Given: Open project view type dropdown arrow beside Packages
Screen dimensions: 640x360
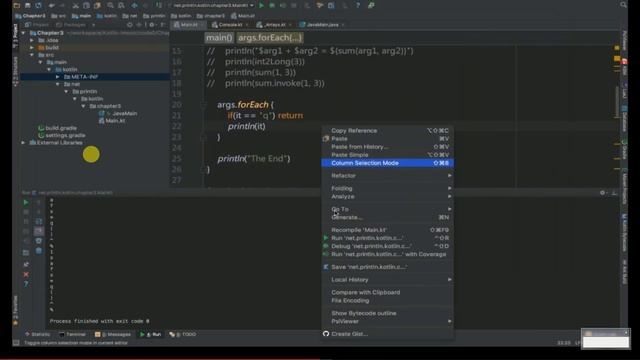Looking at the screenshot, I should point(93,24).
